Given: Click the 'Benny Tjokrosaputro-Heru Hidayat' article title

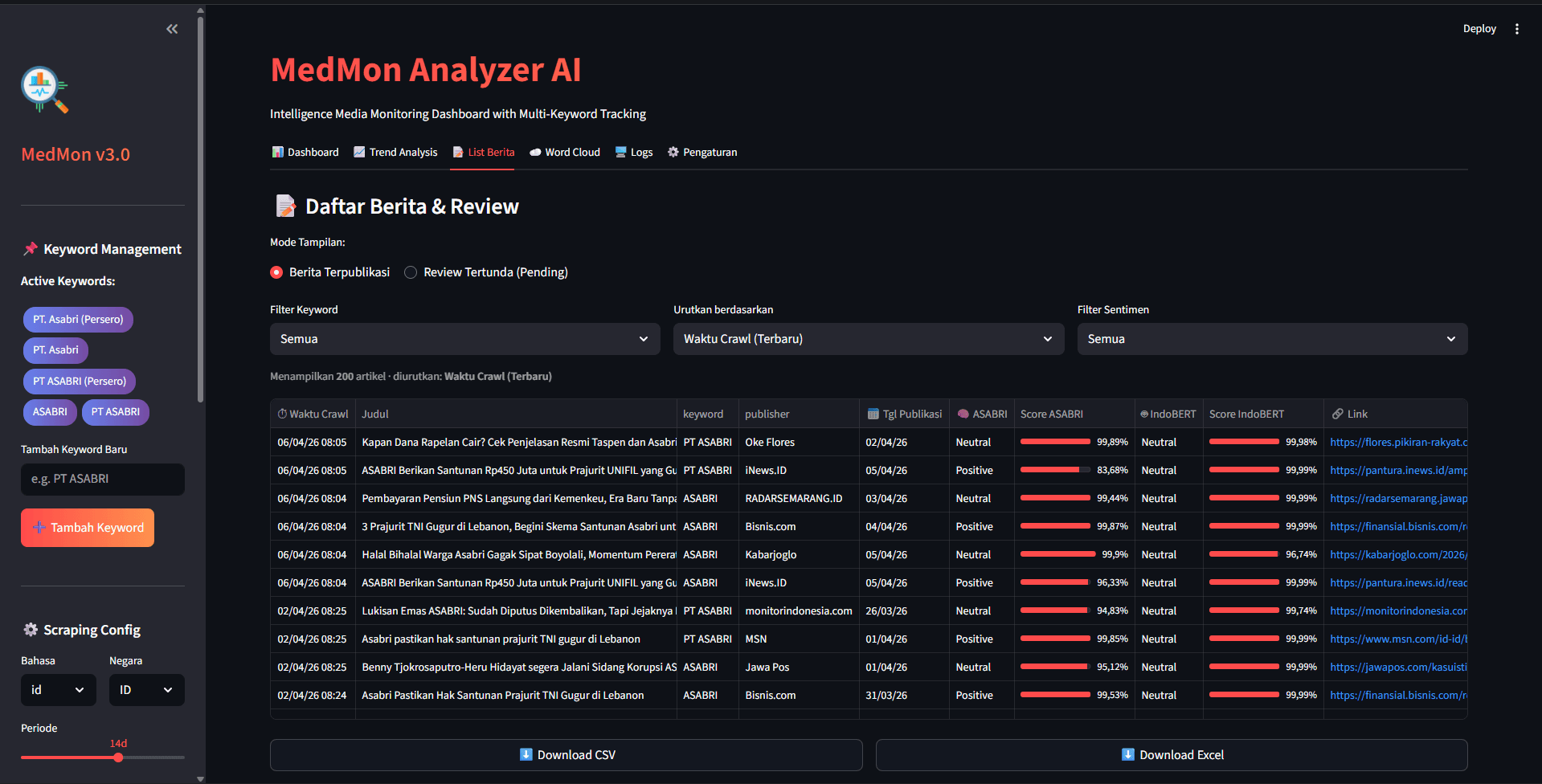Looking at the screenshot, I should pyautogui.click(x=519, y=667).
